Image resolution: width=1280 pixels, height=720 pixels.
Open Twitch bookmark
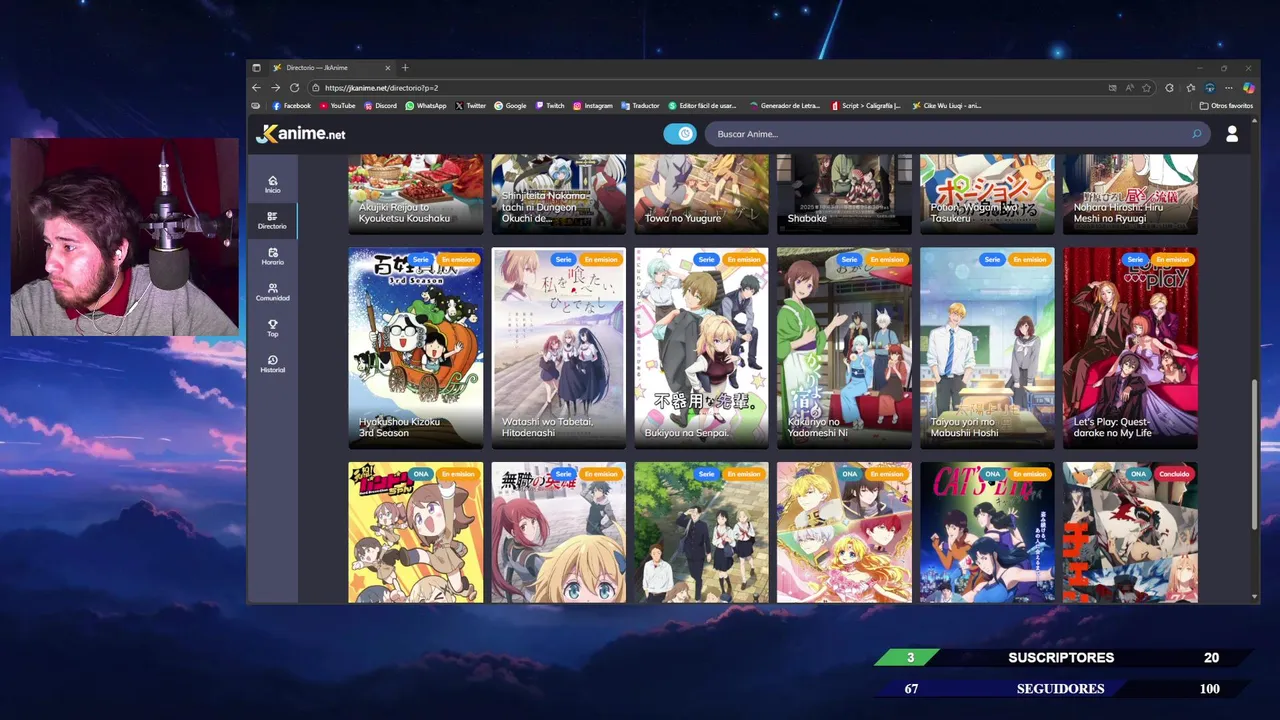550,106
